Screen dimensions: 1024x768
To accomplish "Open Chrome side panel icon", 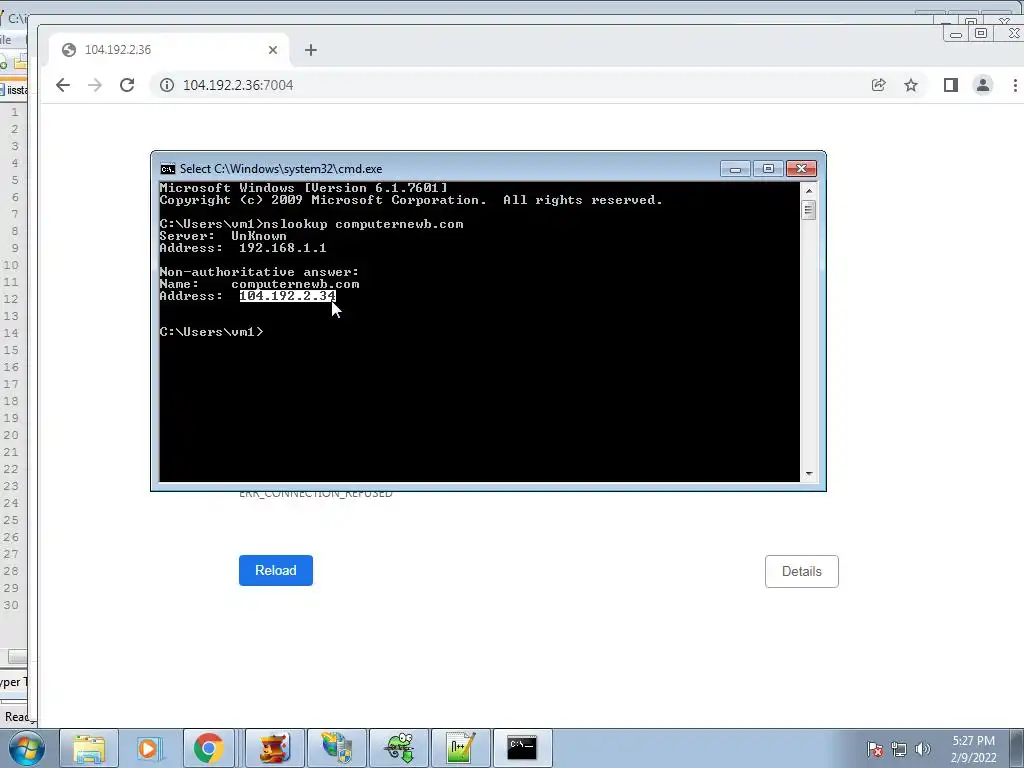I will click(951, 85).
